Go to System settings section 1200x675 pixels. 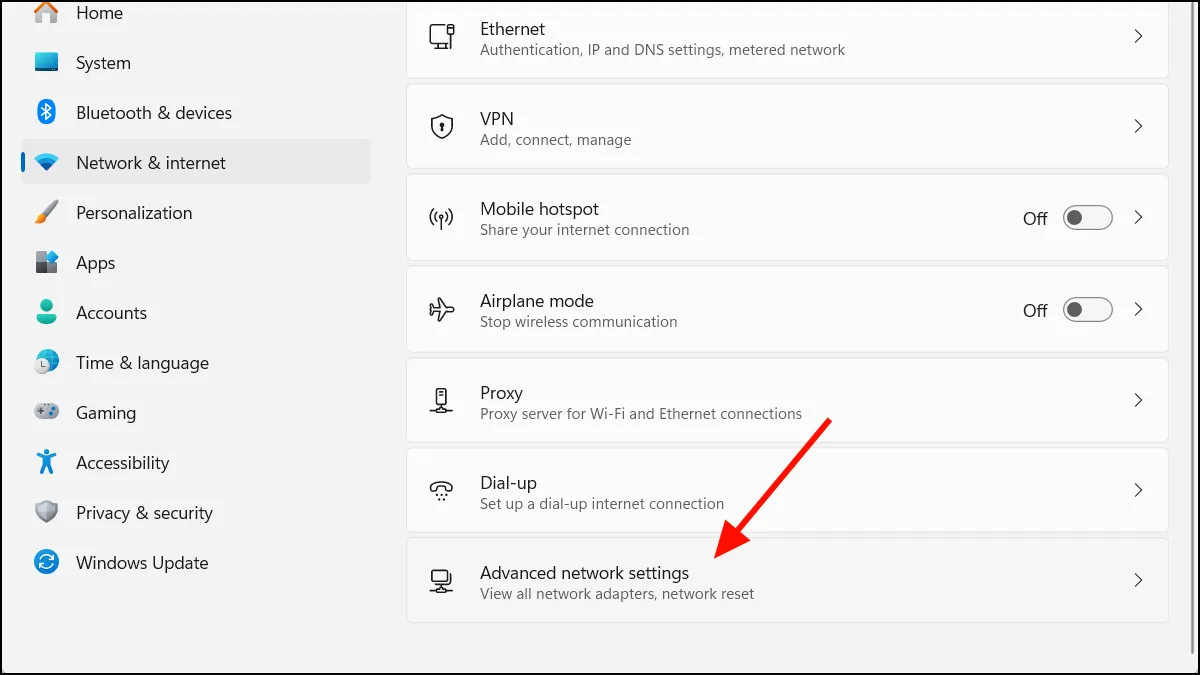[x=103, y=63]
